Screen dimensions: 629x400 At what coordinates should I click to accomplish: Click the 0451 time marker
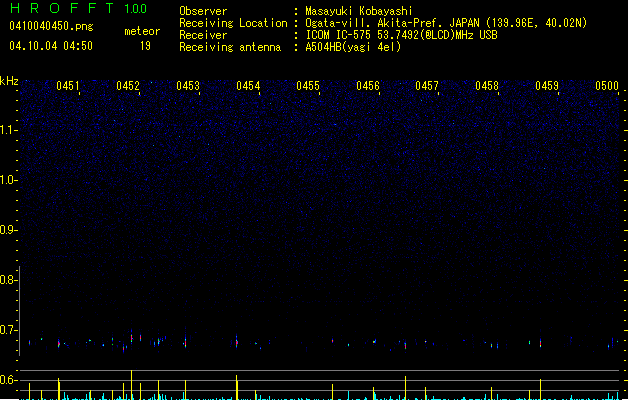click(68, 86)
